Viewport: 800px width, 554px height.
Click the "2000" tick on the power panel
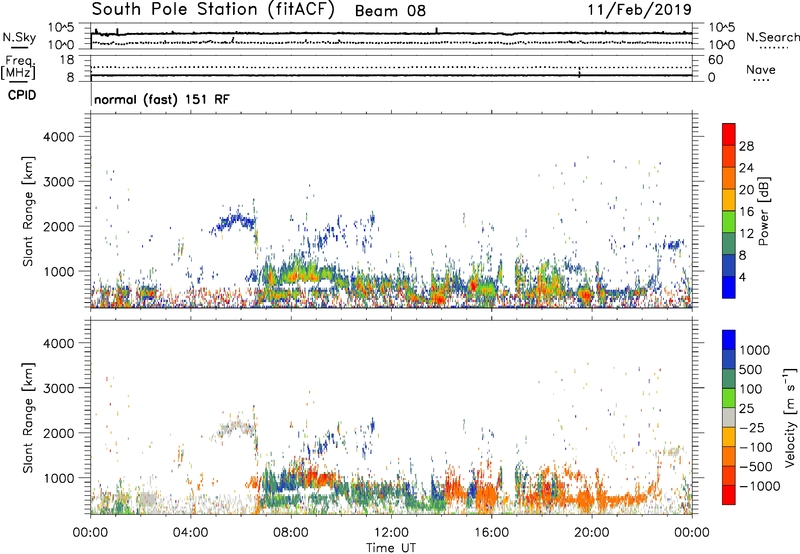(x=58, y=226)
